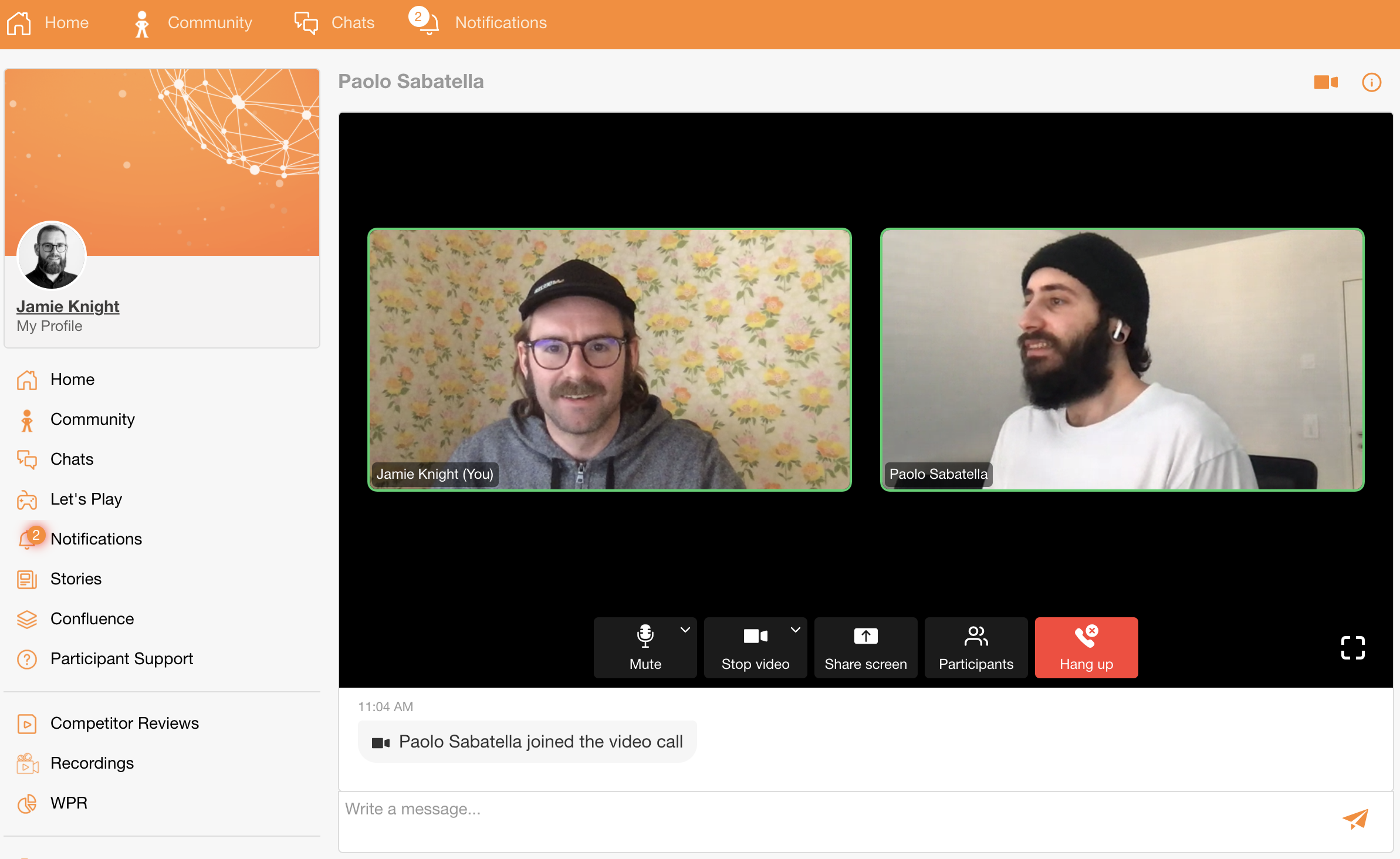Click My Profile text under name
This screenshot has height=859, width=1400.
pyautogui.click(x=49, y=326)
